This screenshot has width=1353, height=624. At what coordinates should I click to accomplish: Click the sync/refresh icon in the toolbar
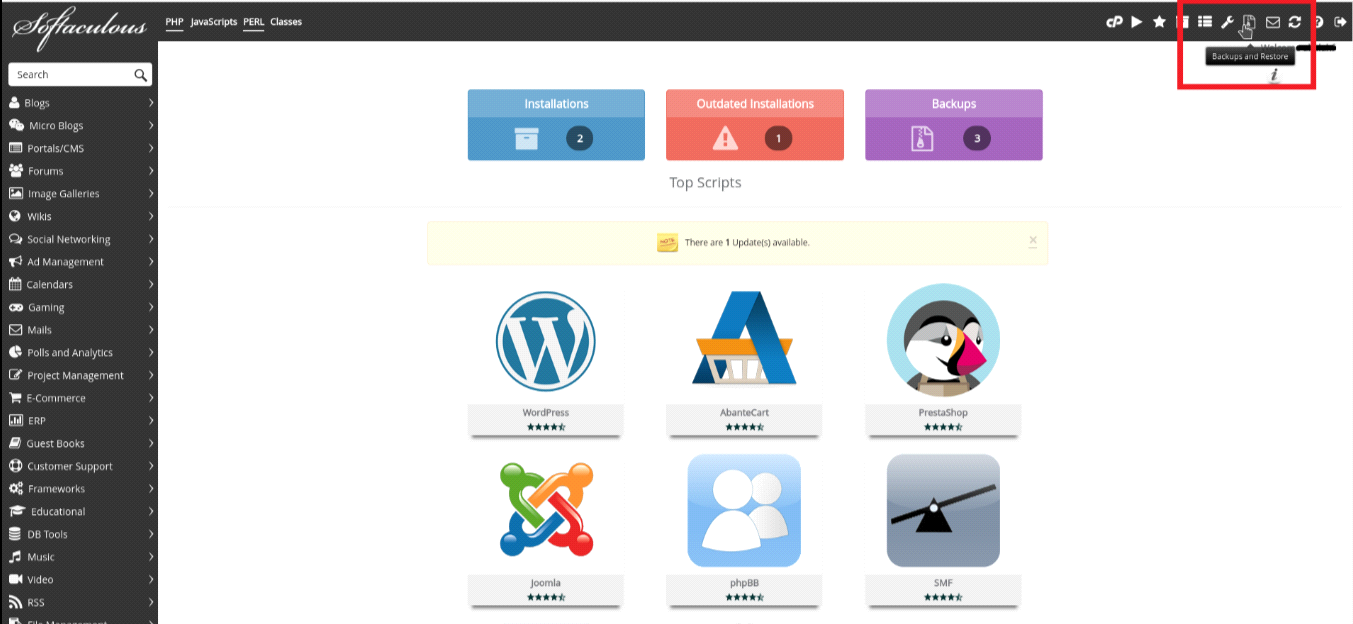pos(1294,21)
